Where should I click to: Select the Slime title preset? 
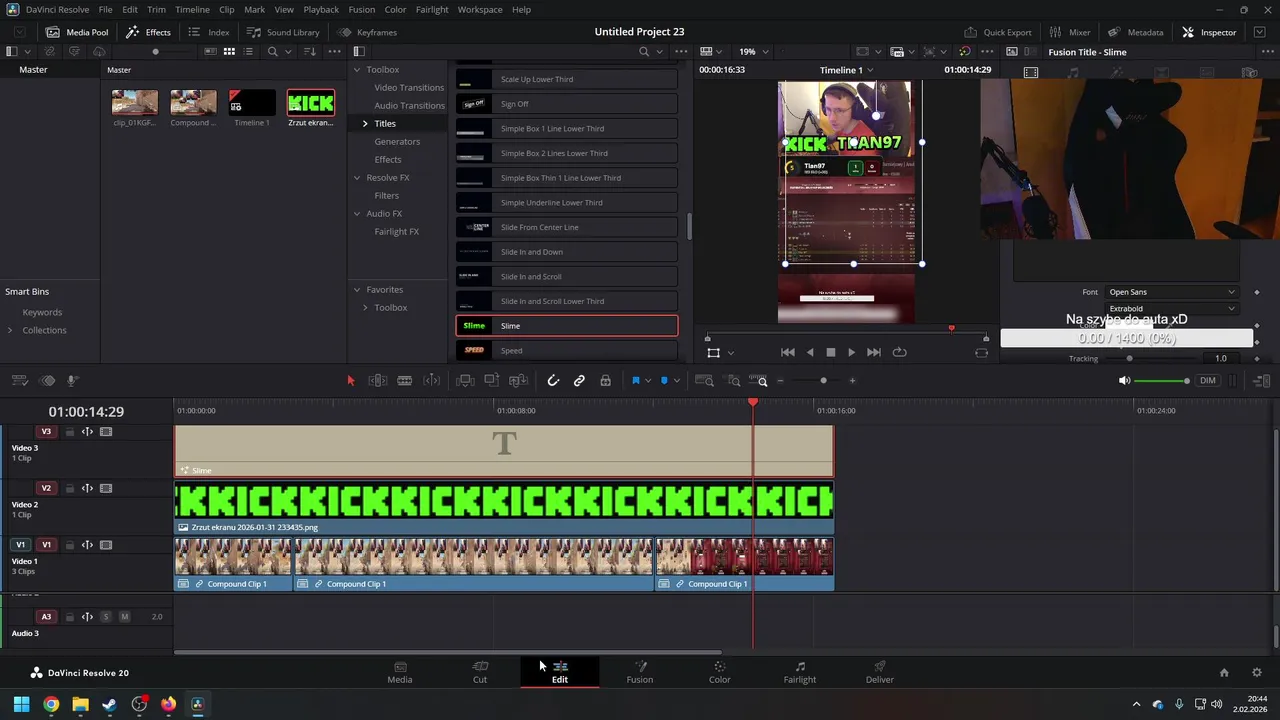[x=567, y=325]
